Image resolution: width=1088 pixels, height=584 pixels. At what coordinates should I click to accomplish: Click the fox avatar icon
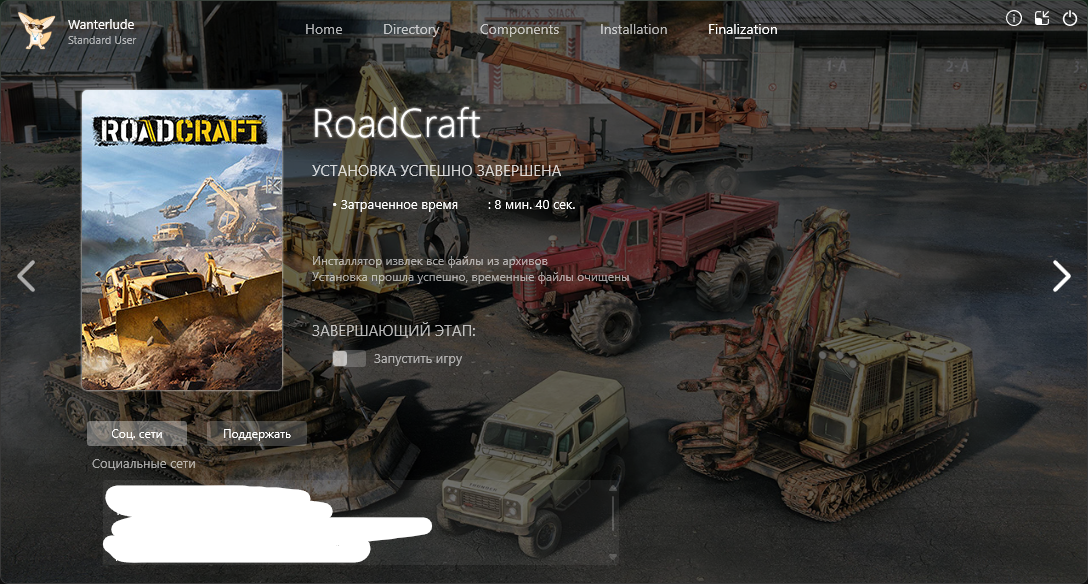tap(36, 31)
